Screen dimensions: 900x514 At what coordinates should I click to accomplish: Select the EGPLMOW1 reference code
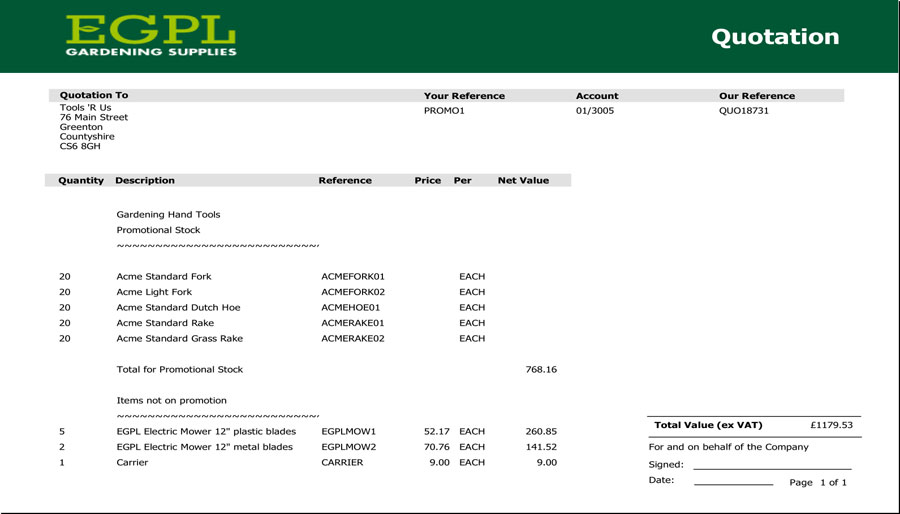point(349,432)
